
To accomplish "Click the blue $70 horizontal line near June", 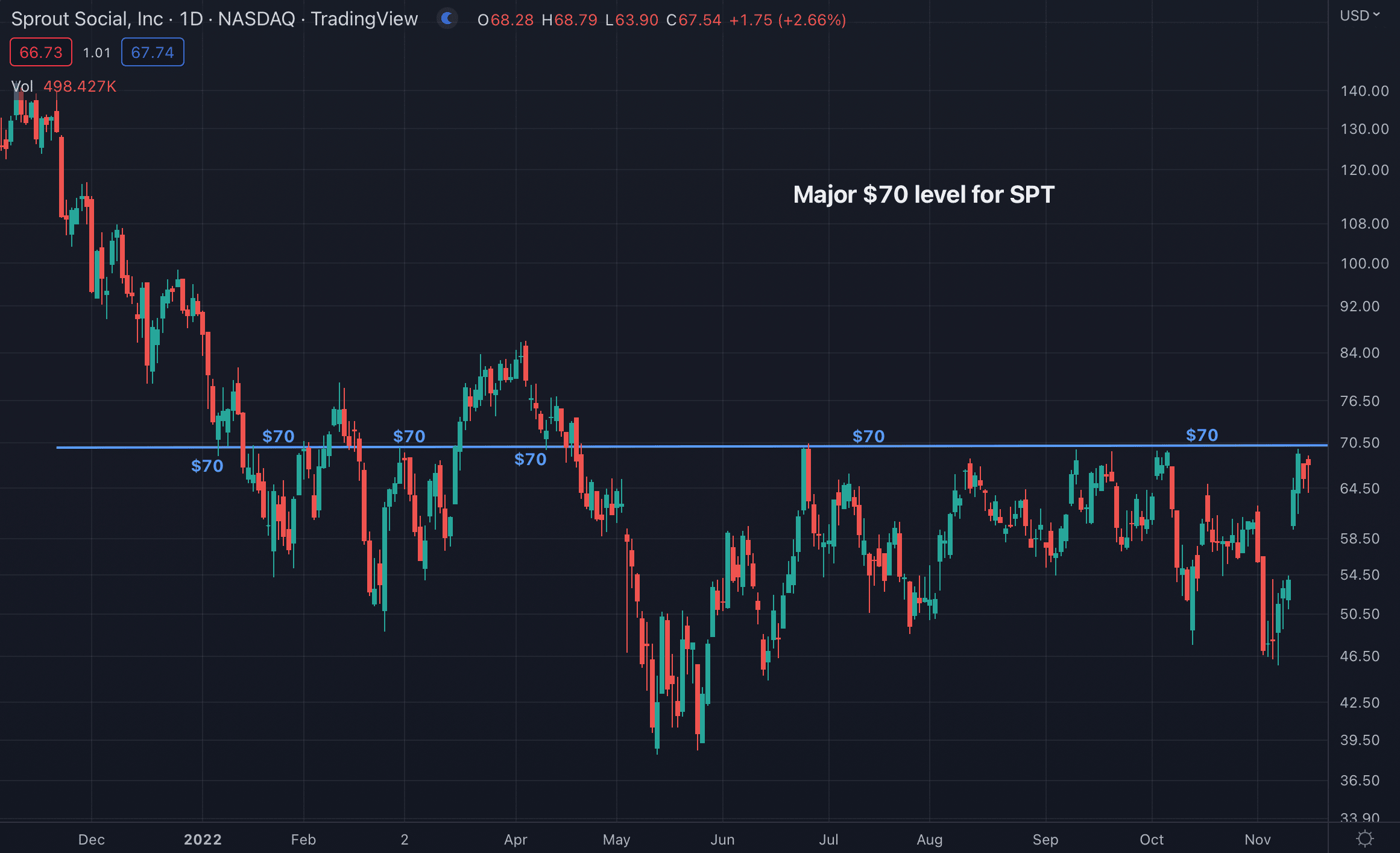I will tap(722, 446).
